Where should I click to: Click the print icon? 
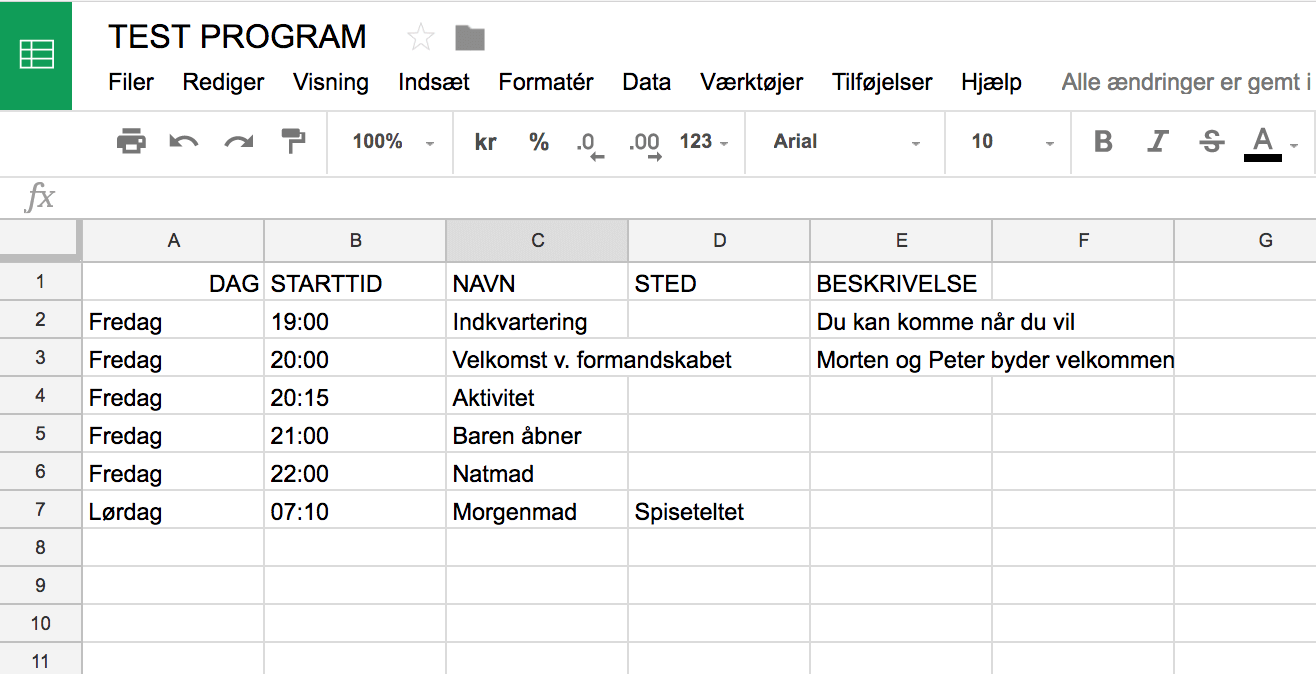(x=131, y=142)
